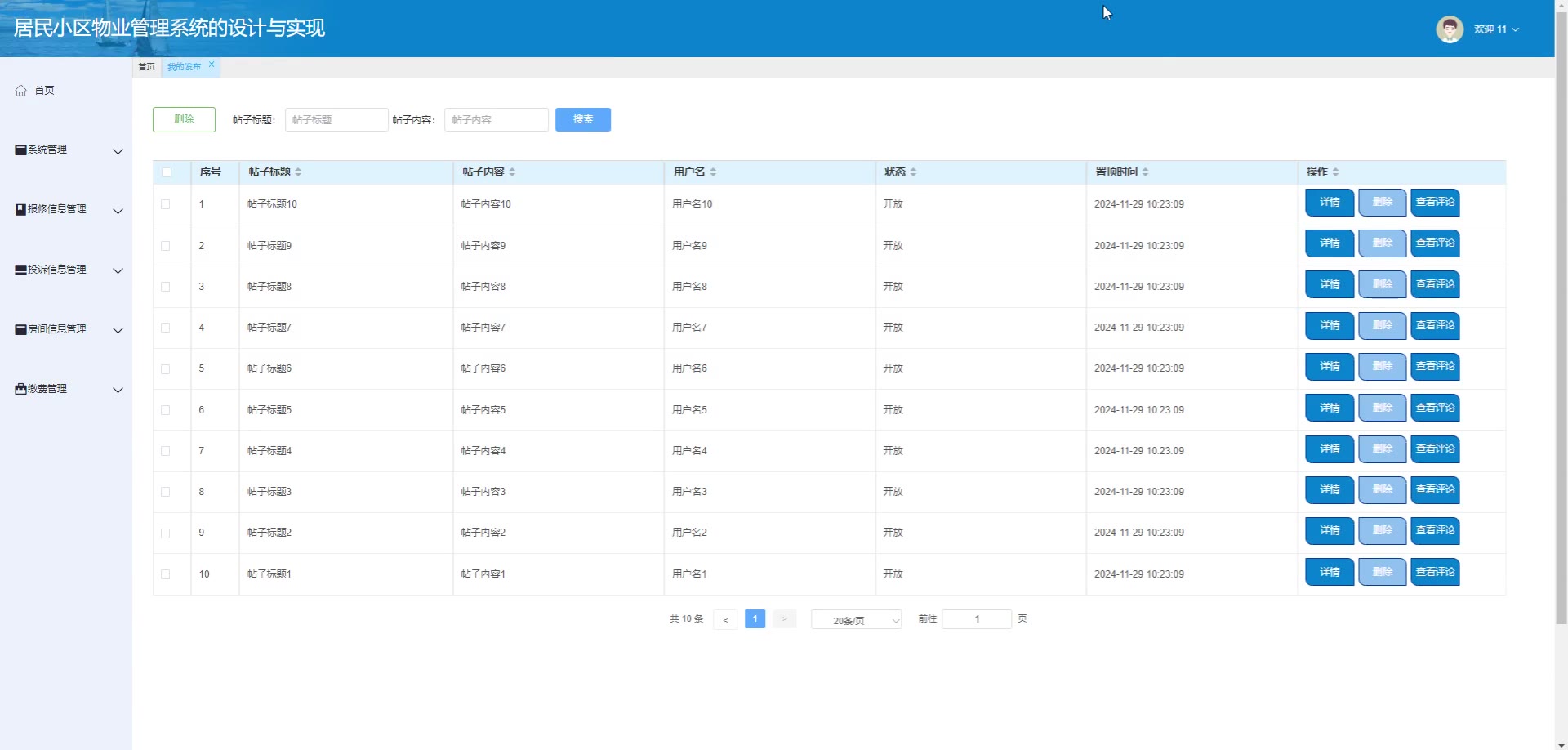Check the box for row 帖子标题10
This screenshot has width=1568, height=750.
click(x=166, y=204)
